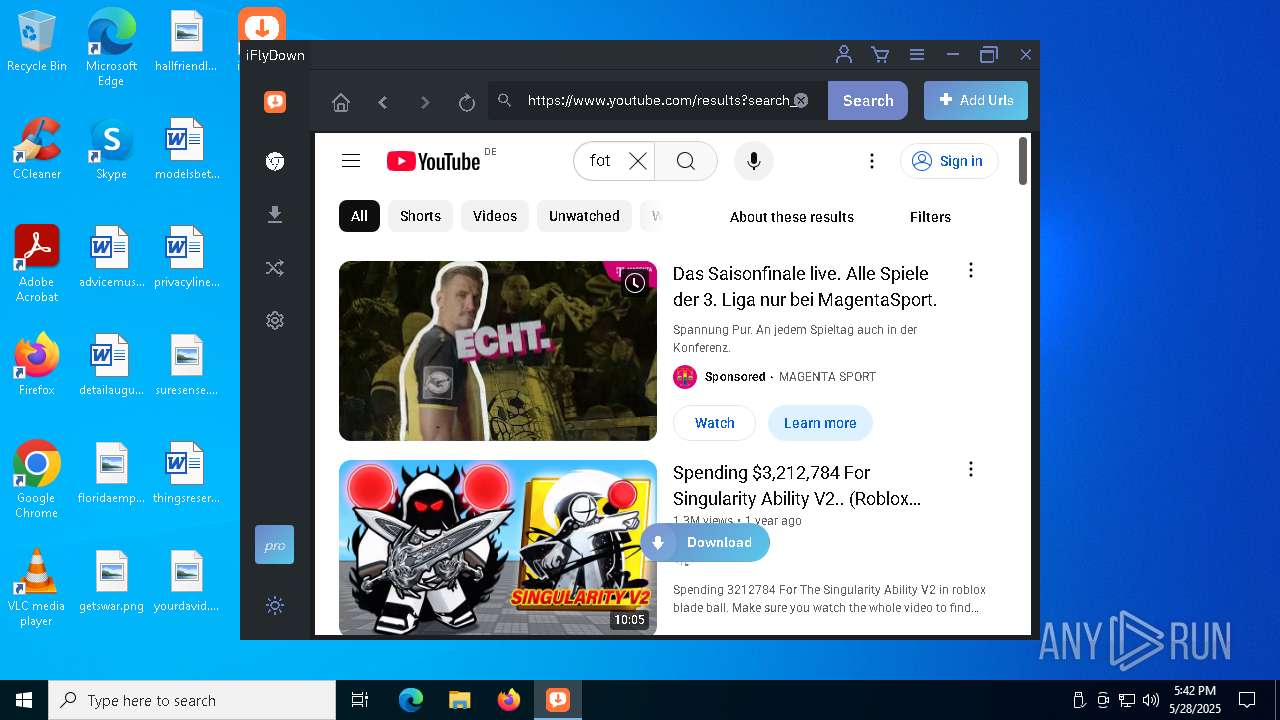Clear the URL field text
Viewport: 1280px width, 720px height.
(801, 100)
